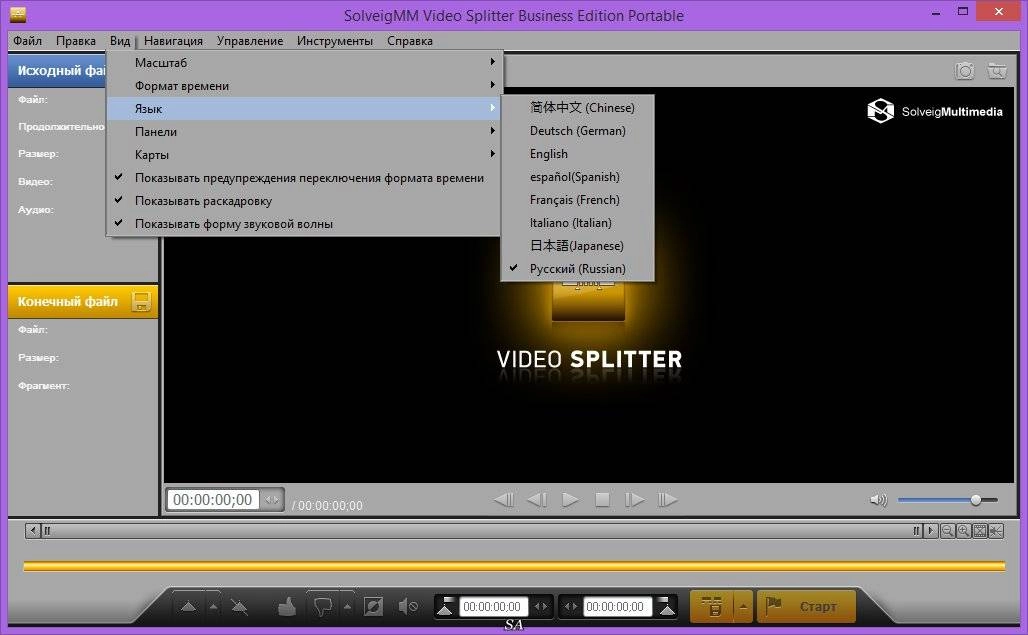Take a snapshot with the camera icon
This screenshot has width=1028, height=635.
click(x=964, y=71)
